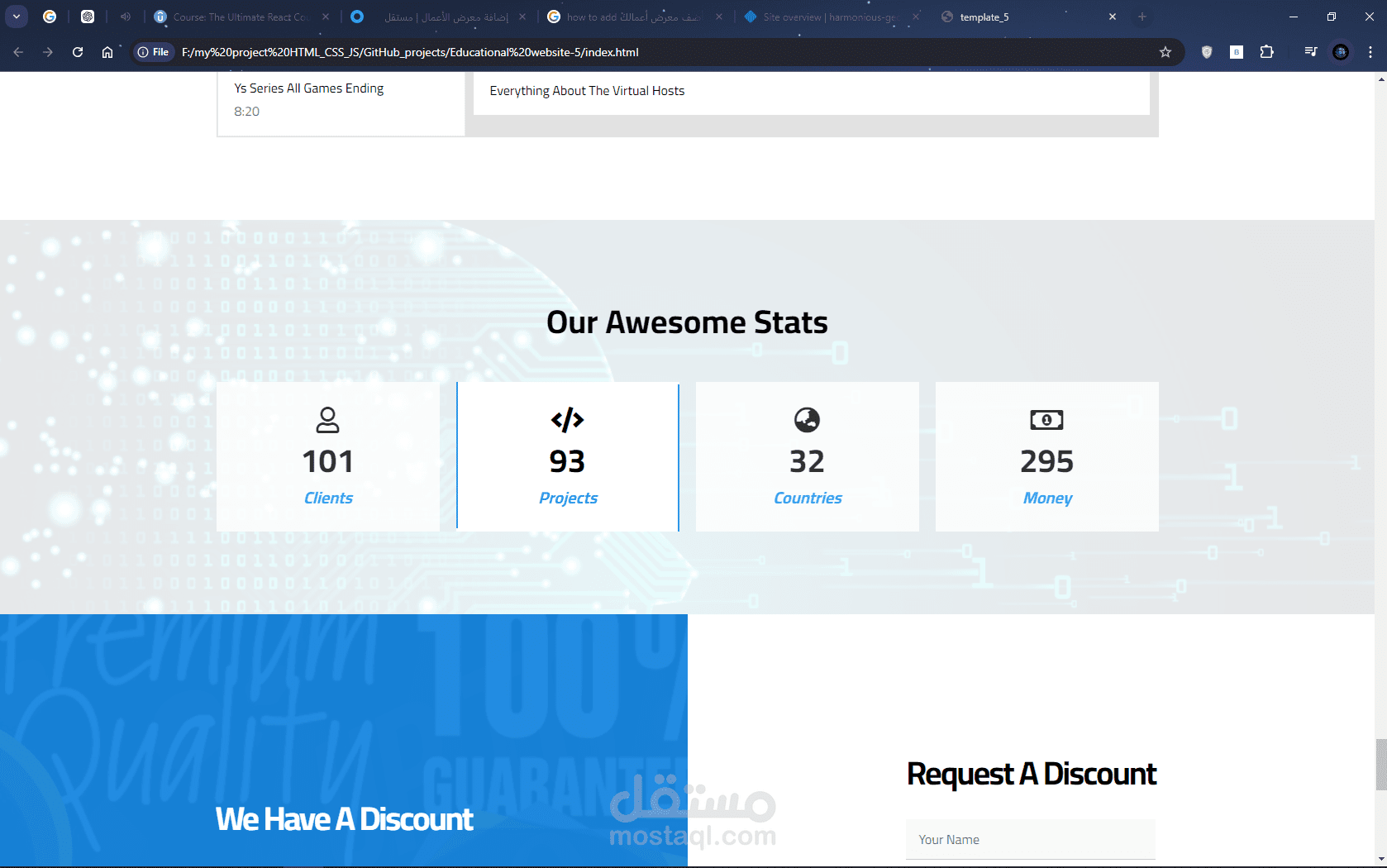Viewport: 1387px width, 868px height.
Task: Click the Money label
Action: [1047, 498]
